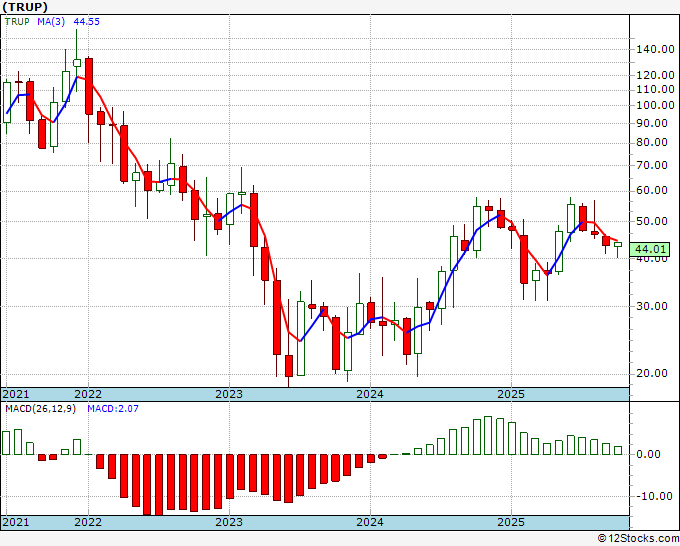Click 2022 on the MACD timeline

pos(88,522)
